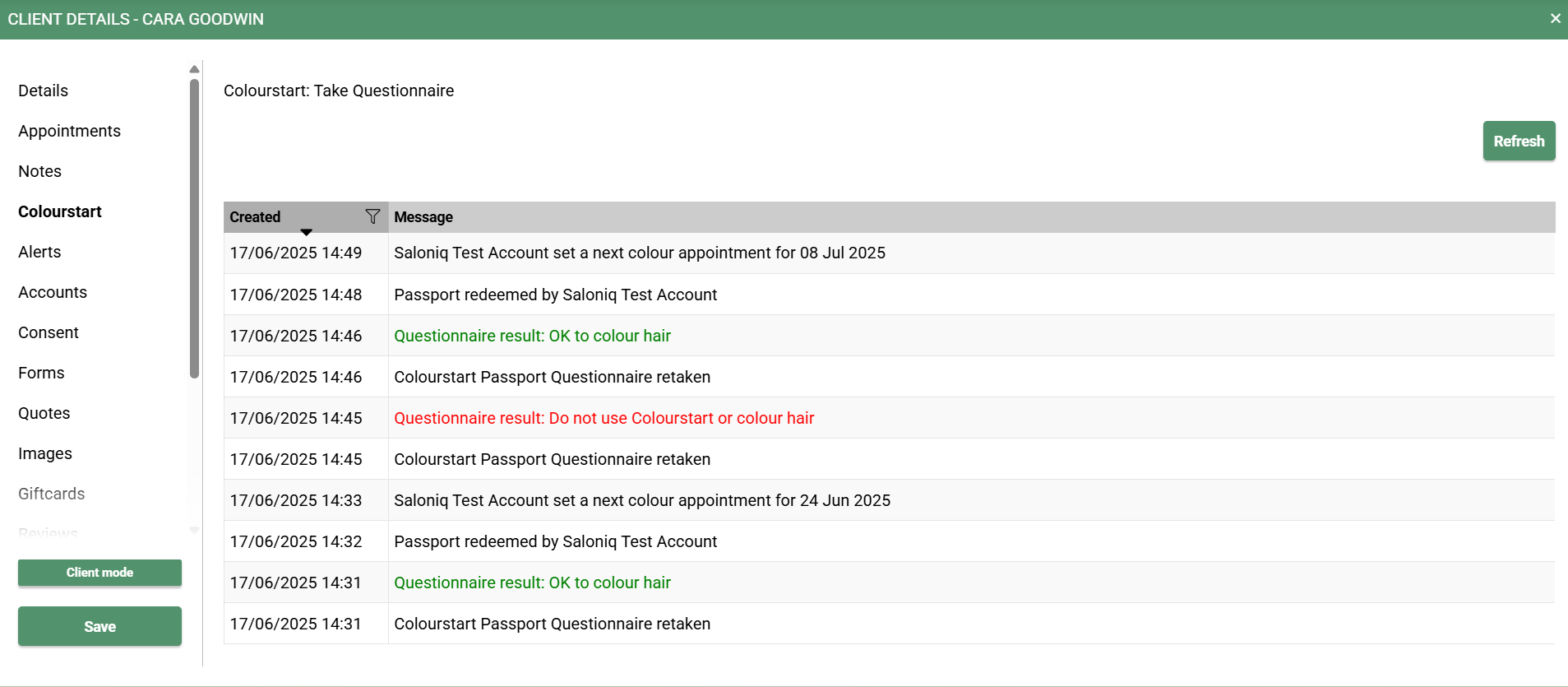Open the Quotes section
This screenshot has width=1568, height=687.
[44, 413]
